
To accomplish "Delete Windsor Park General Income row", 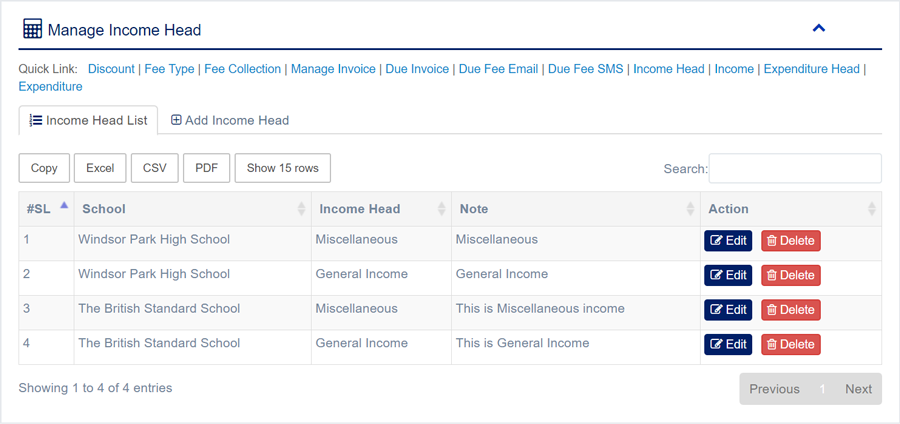I will (790, 275).
